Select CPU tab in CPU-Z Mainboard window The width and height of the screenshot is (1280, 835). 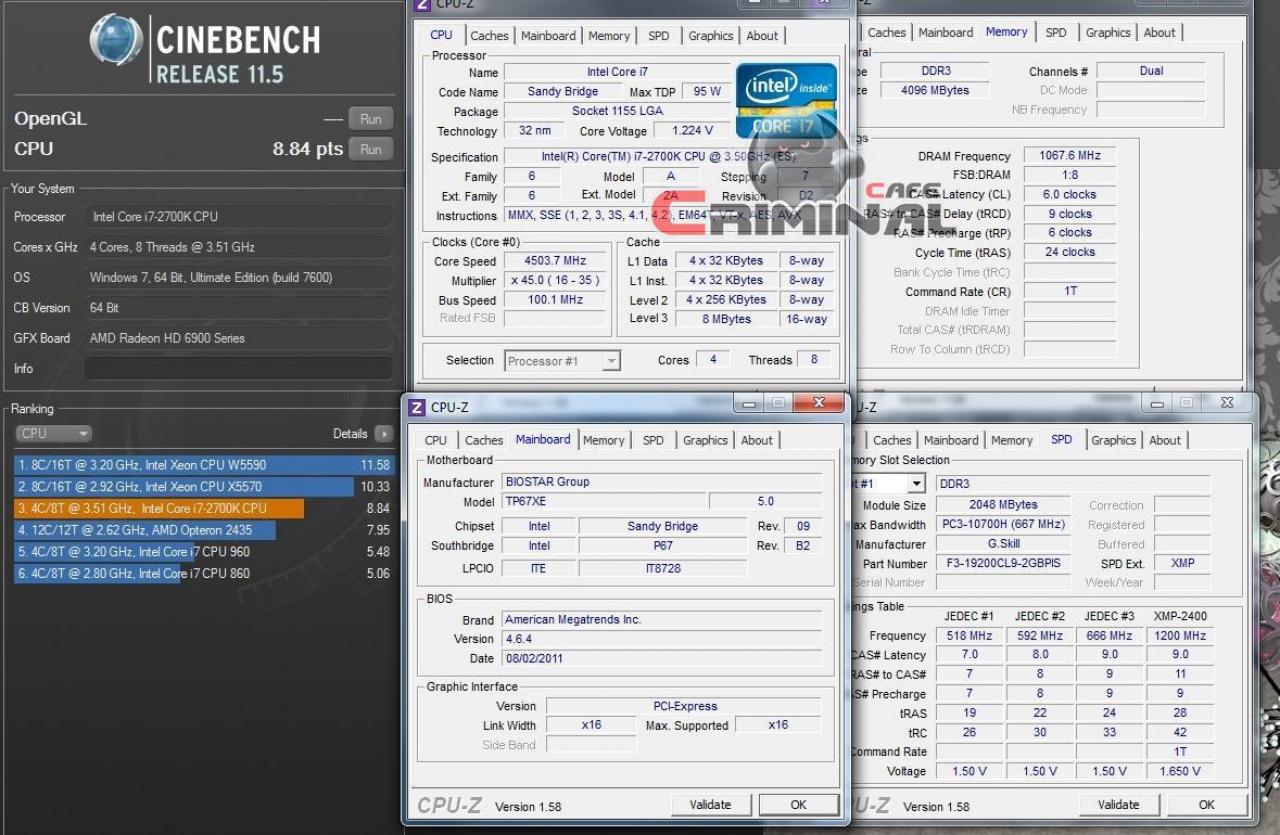click(436, 440)
